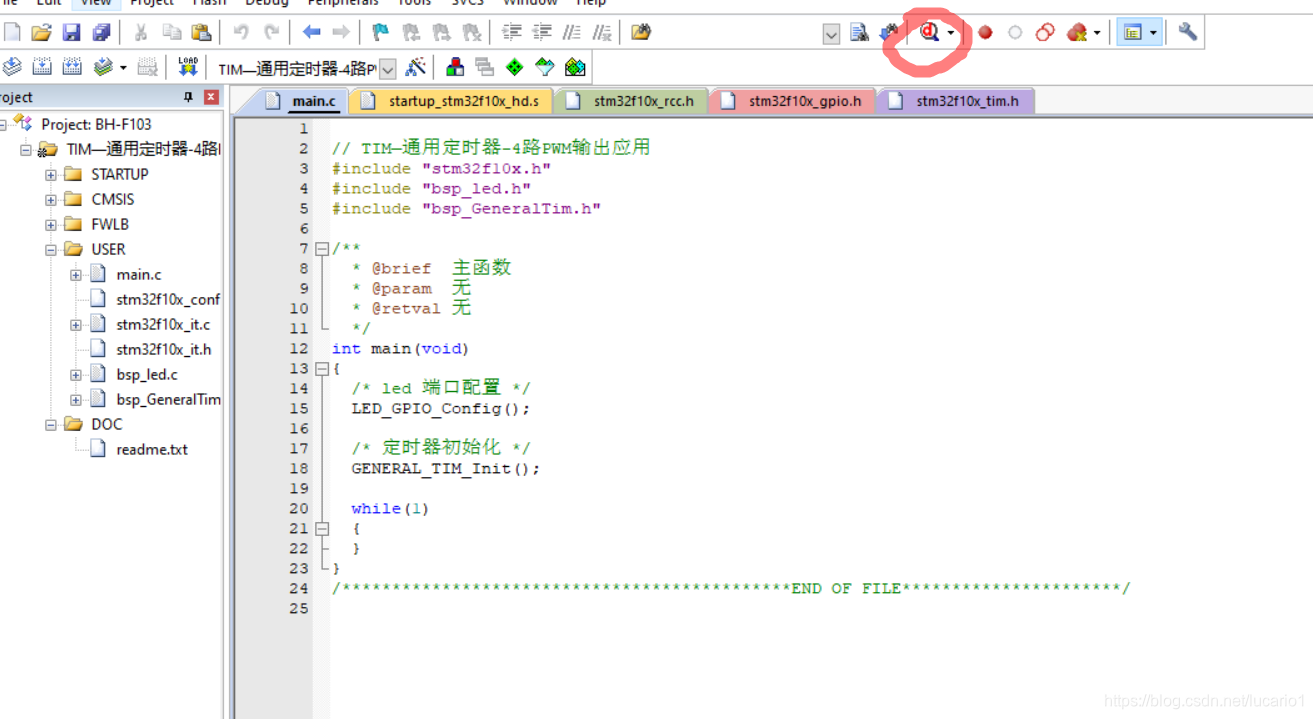Save the current file
Image resolution: width=1313 pixels, height=719 pixels.
(71, 33)
